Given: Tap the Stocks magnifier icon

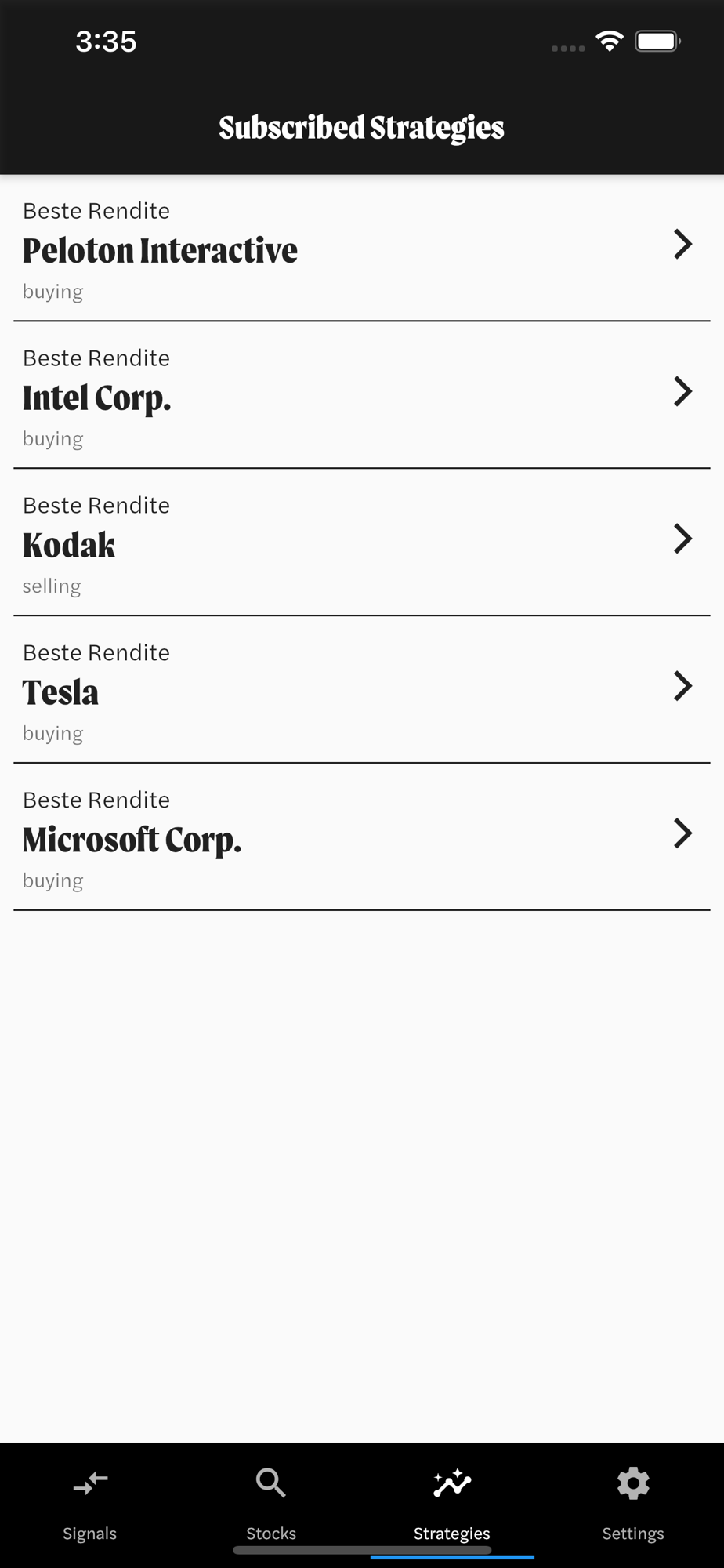Looking at the screenshot, I should (x=271, y=1483).
